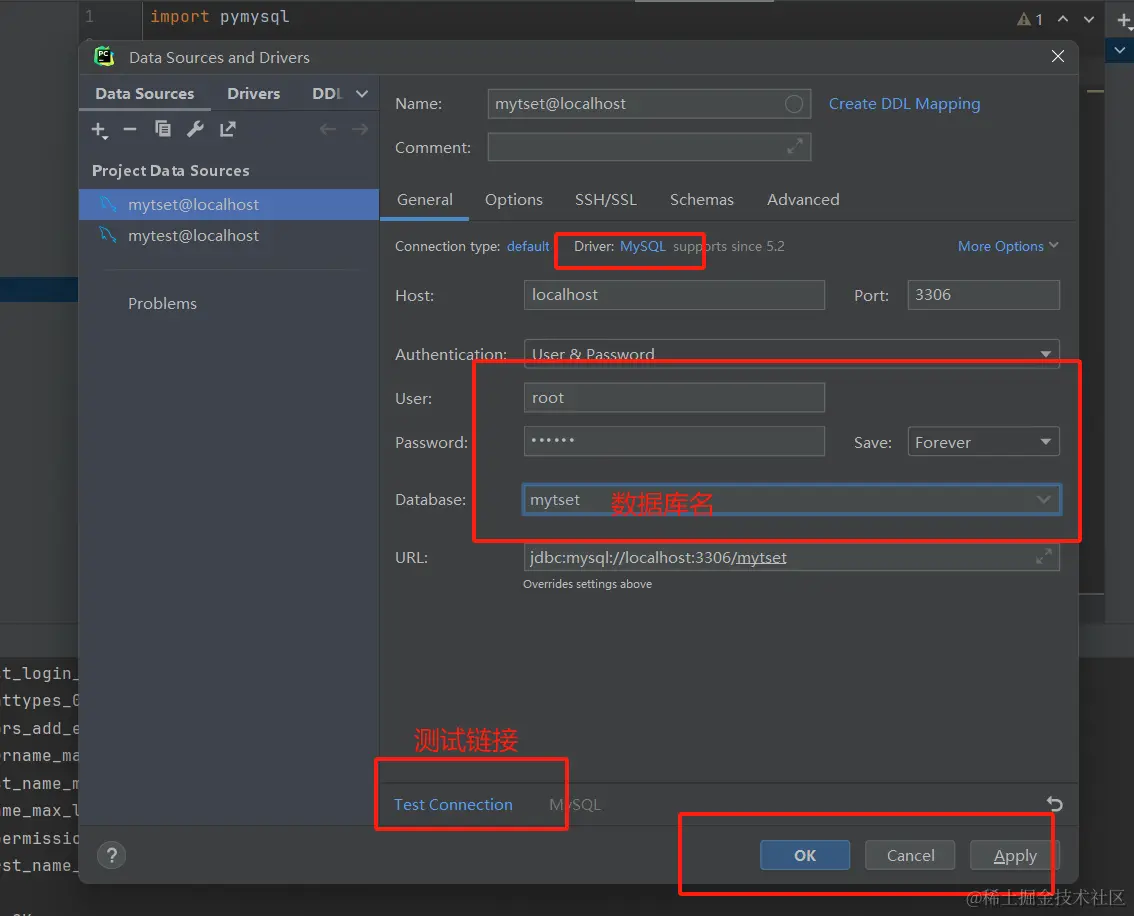Navigate forward with right arrow
The height and width of the screenshot is (916, 1134).
pos(360,129)
